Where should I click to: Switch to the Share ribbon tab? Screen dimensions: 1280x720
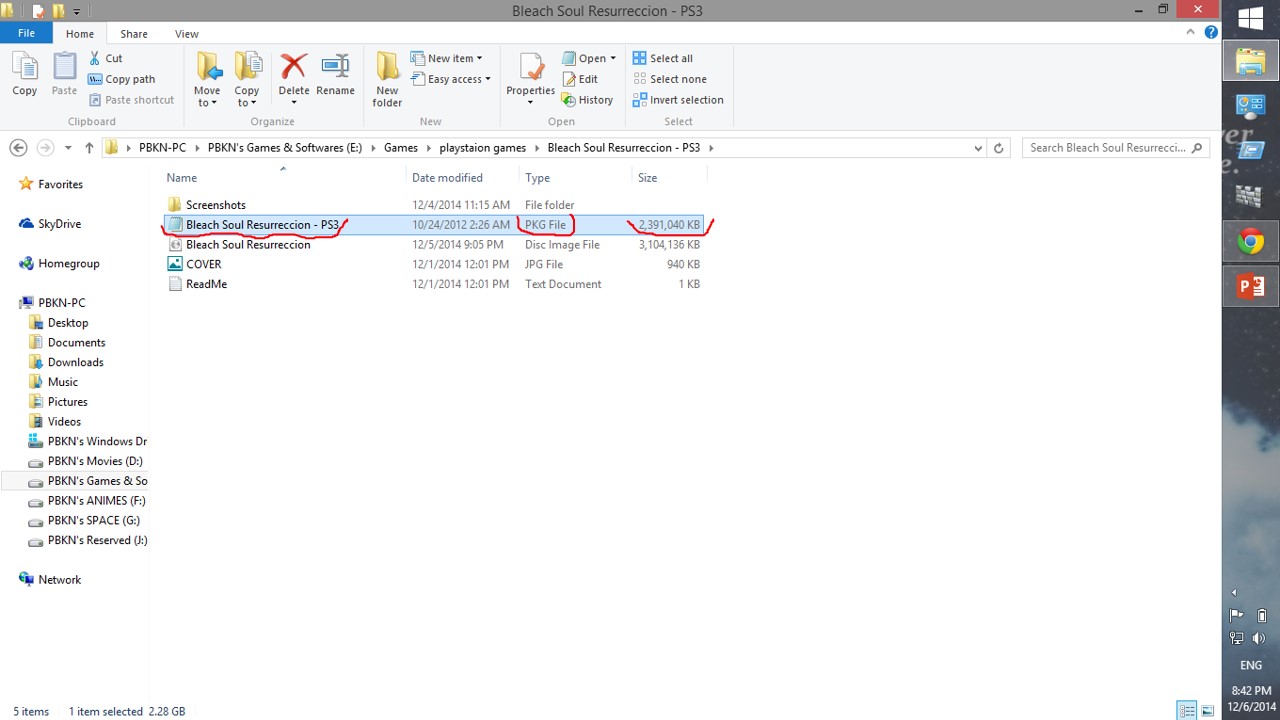134,33
